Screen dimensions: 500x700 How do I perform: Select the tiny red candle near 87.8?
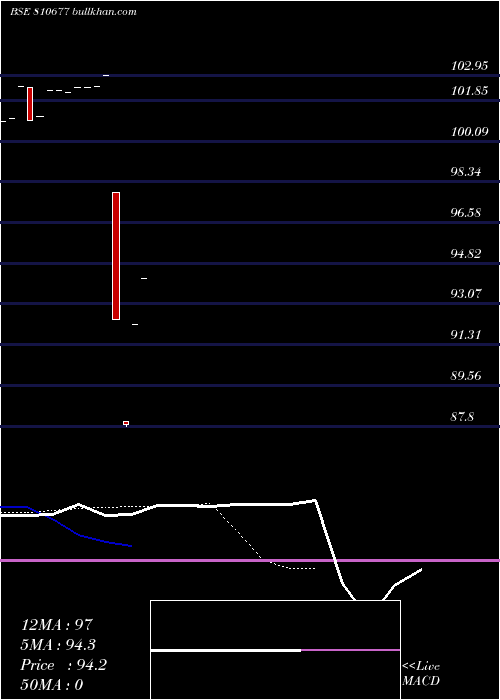126,423
